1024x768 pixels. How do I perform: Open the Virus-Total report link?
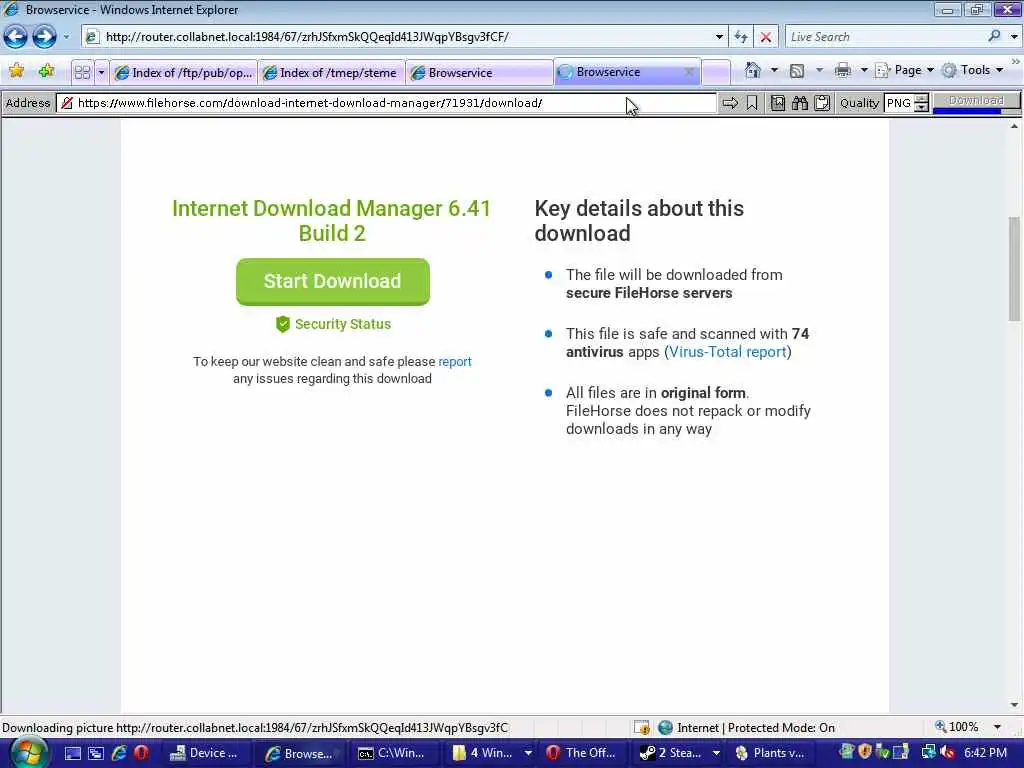tap(728, 351)
